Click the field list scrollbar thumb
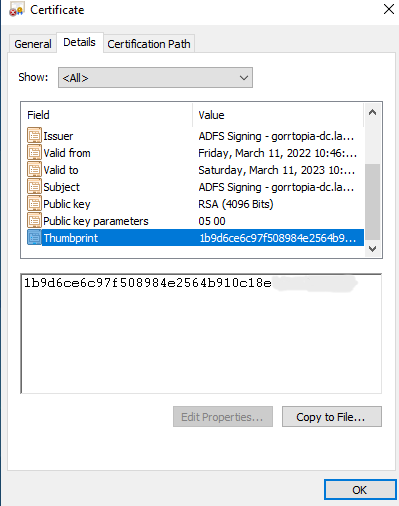Viewport: 399px width, 506px height. (373, 201)
